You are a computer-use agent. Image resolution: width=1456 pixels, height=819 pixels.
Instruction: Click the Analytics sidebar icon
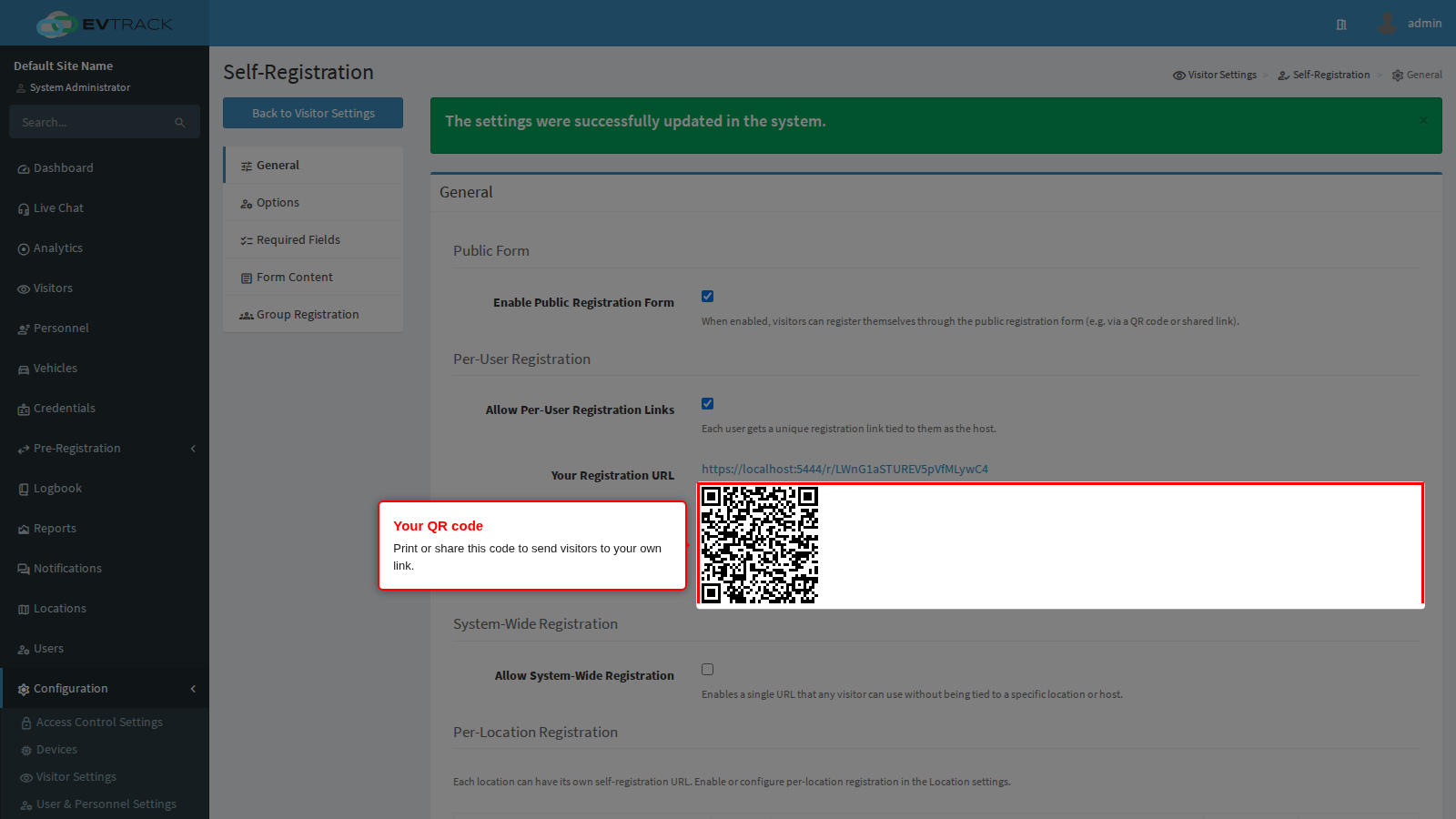point(24,249)
